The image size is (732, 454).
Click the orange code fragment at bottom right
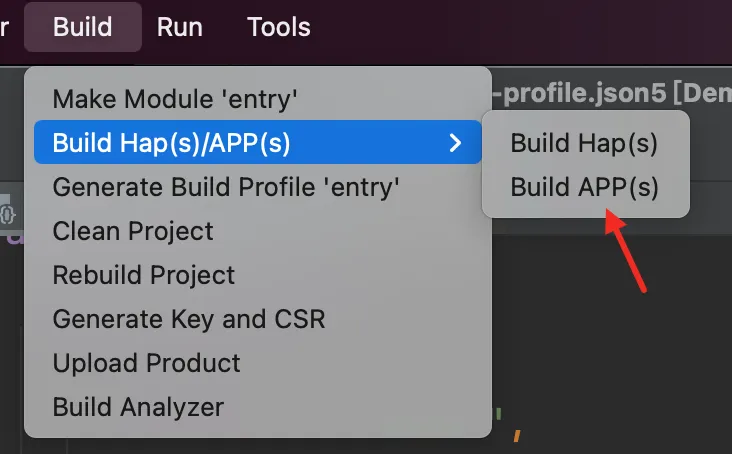click(x=517, y=436)
